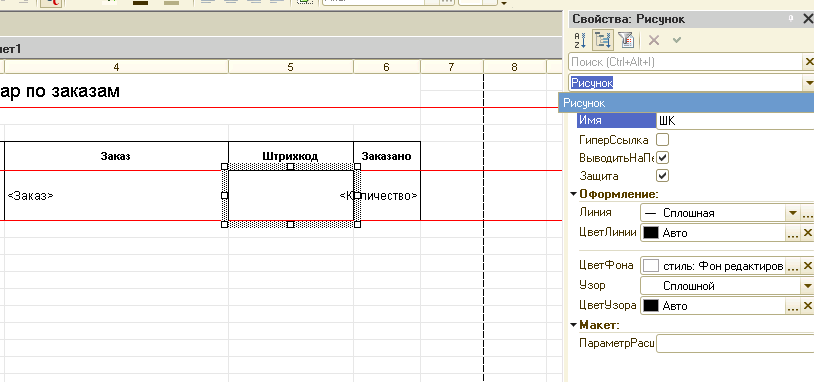This screenshot has height=382, width=814.
Task: Clear the ЦветУзора value with its X
Action: [x=808, y=306]
